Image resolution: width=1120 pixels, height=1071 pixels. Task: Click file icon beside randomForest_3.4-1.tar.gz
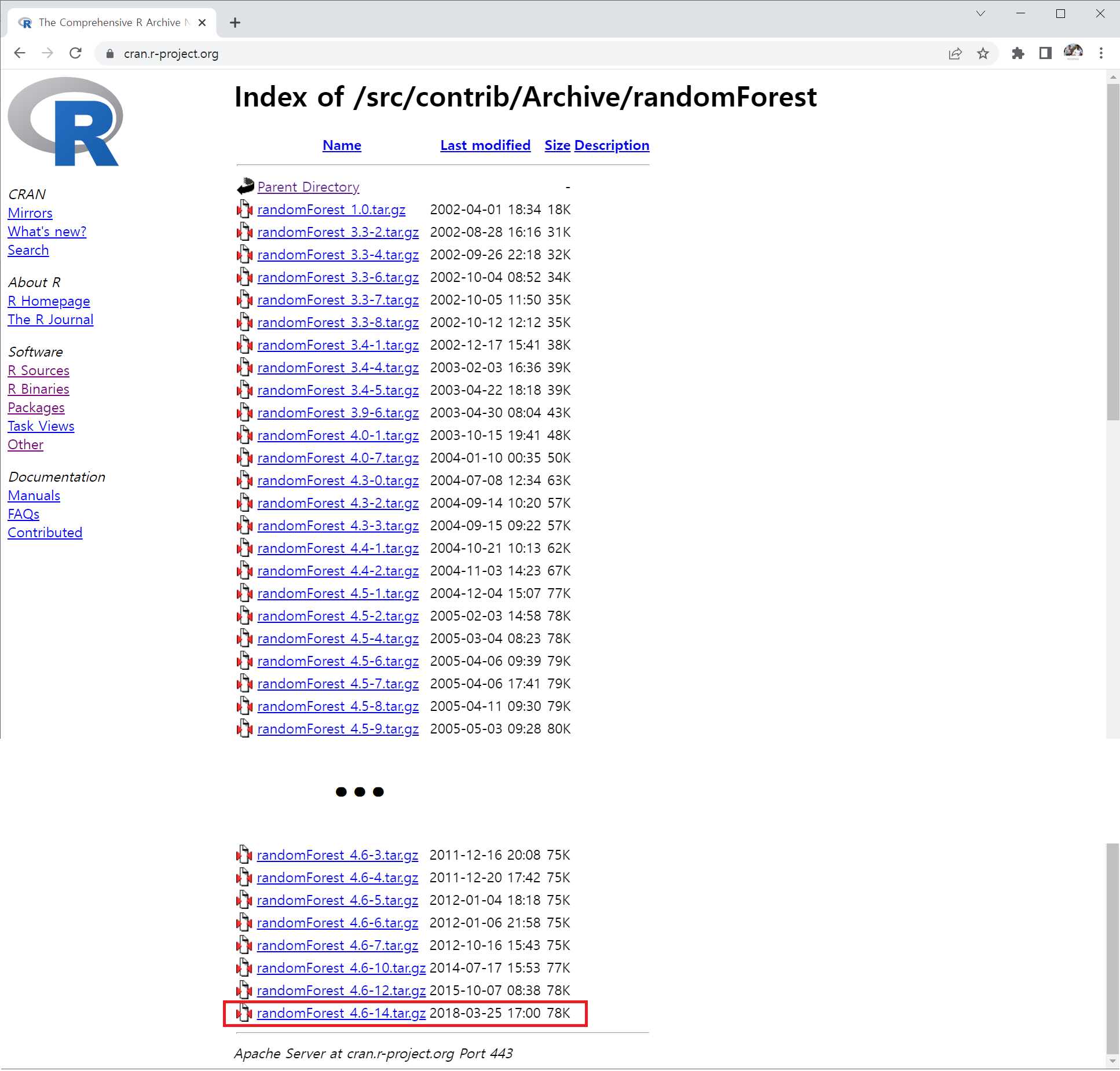245,344
